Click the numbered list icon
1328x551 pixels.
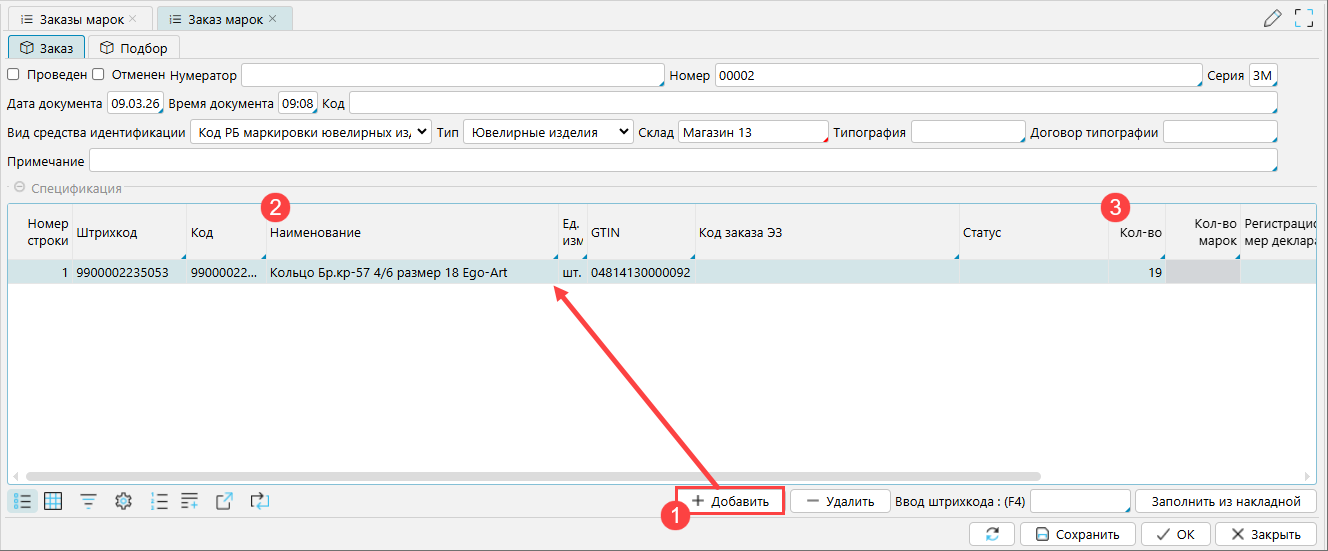click(x=159, y=502)
